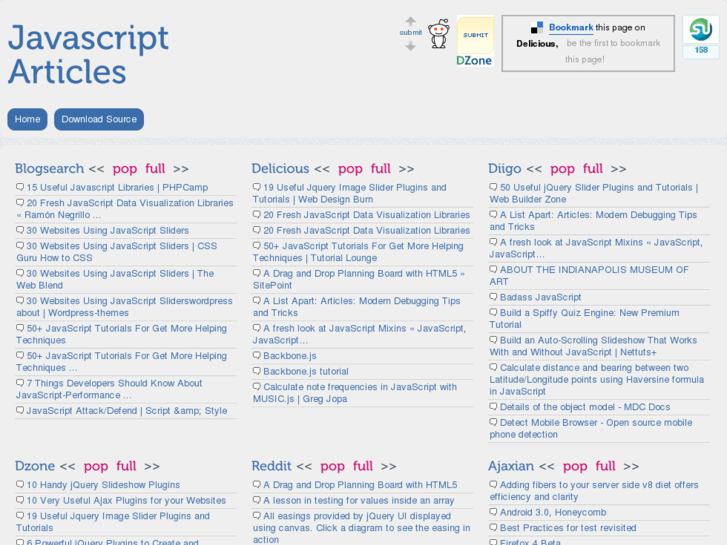Image resolution: width=727 pixels, height=545 pixels.
Task: Click the Download Source button
Action: pyautogui.click(x=99, y=119)
